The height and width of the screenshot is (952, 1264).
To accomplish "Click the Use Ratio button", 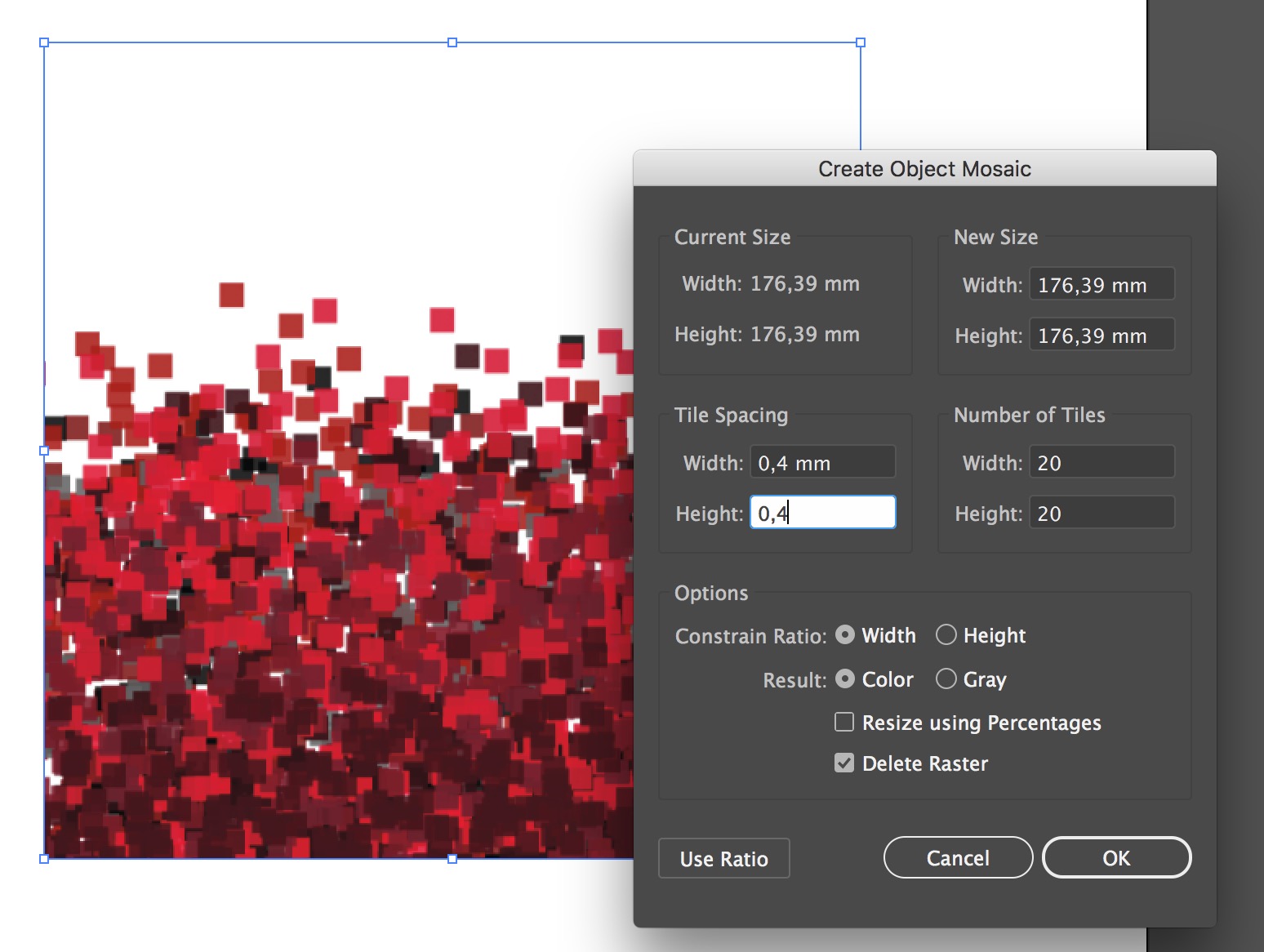I will point(723,858).
